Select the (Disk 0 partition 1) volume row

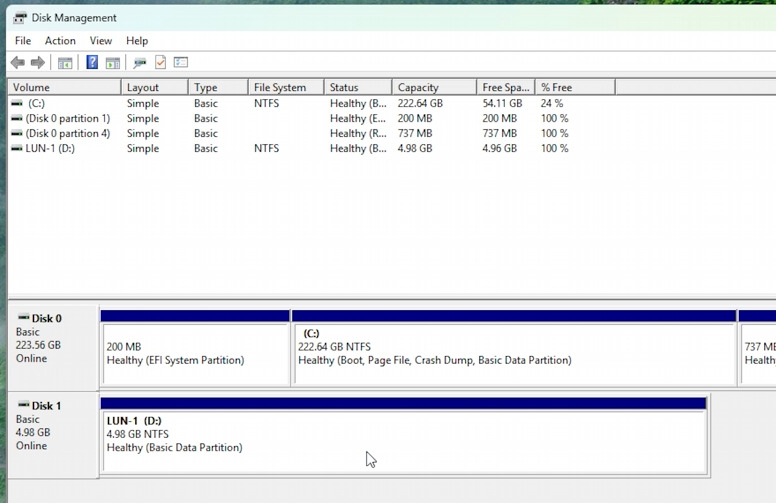(312, 118)
